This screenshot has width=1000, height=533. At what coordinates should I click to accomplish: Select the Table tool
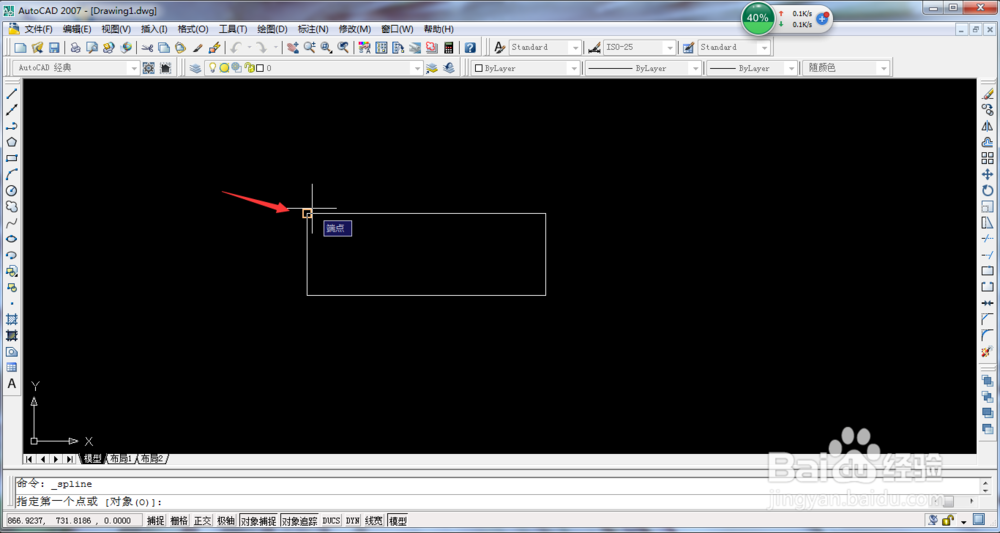[x=11, y=367]
